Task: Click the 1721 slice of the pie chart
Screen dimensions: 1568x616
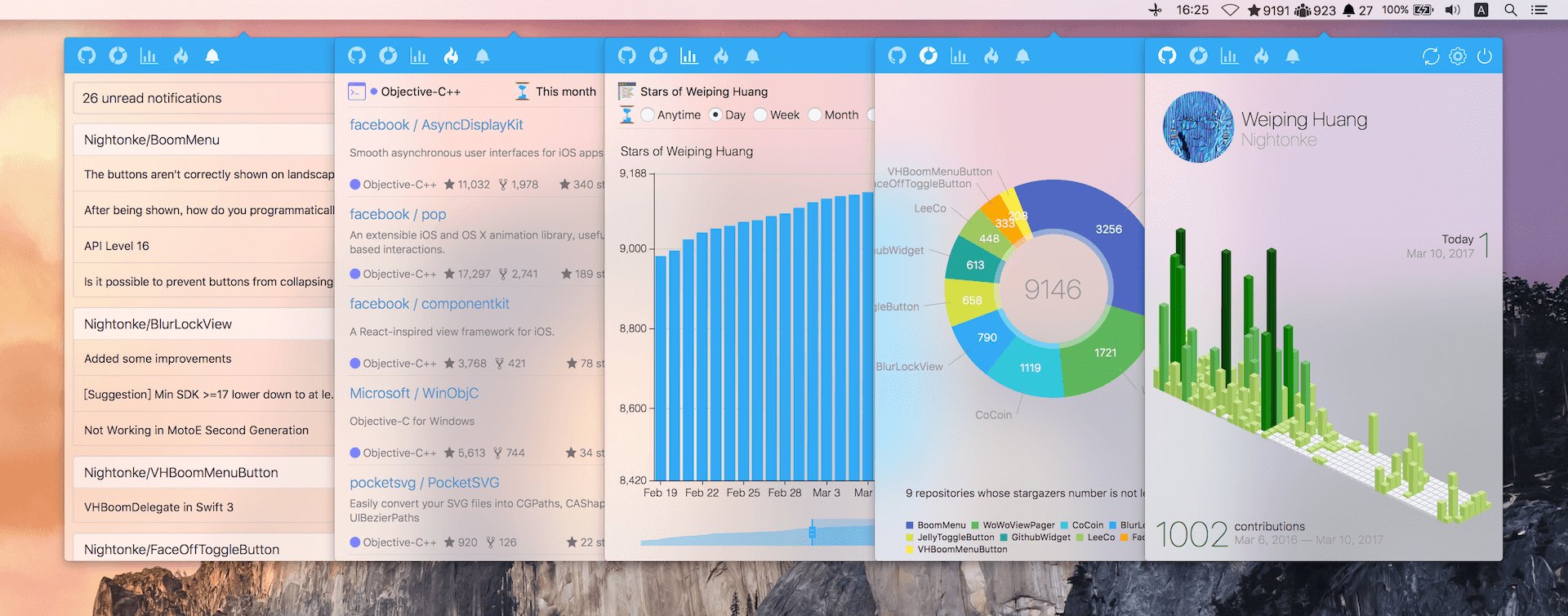Action: 1105,353
